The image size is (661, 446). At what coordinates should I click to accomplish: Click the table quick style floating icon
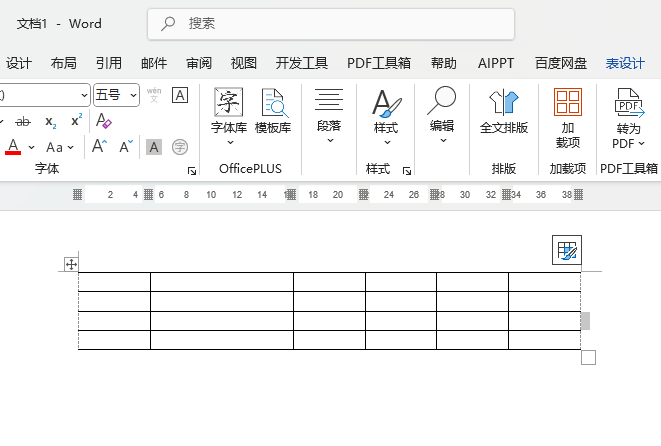coord(567,250)
